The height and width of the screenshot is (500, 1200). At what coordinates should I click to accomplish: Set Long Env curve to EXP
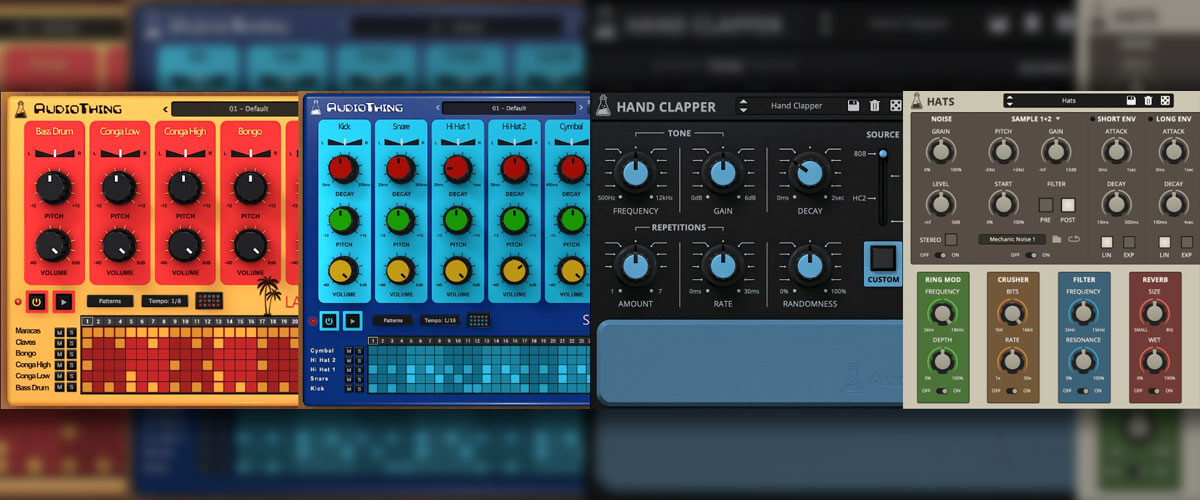pyautogui.click(x=1187, y=242)
